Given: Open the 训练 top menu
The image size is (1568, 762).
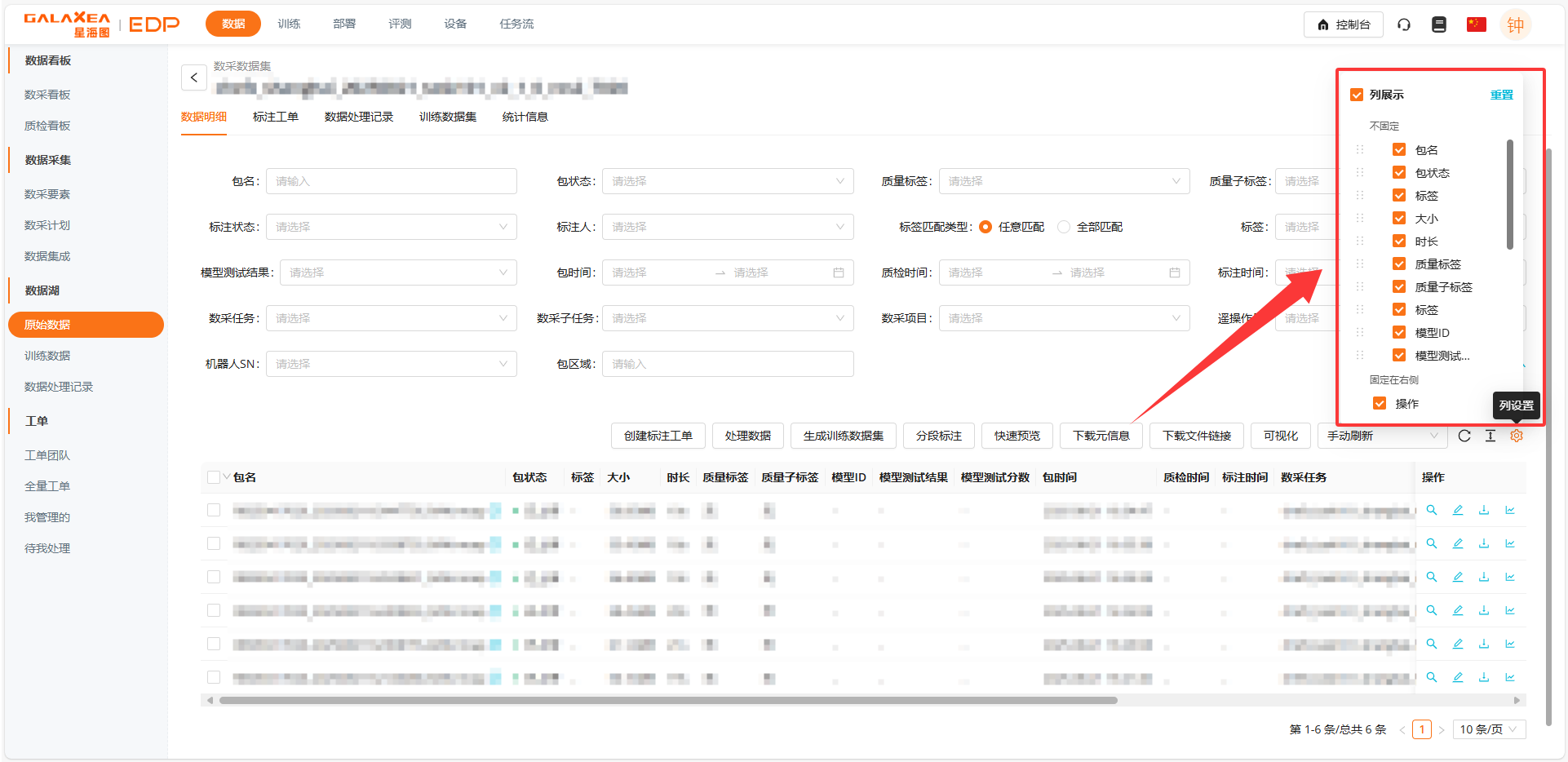Looking at the screenshot, I should click(289, 24).
